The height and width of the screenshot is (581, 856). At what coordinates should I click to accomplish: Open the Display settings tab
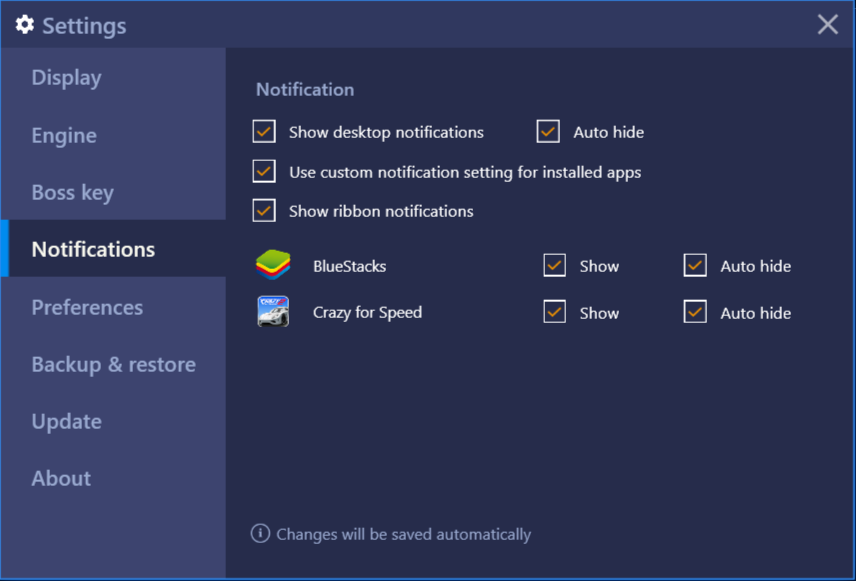click(113, 78)
